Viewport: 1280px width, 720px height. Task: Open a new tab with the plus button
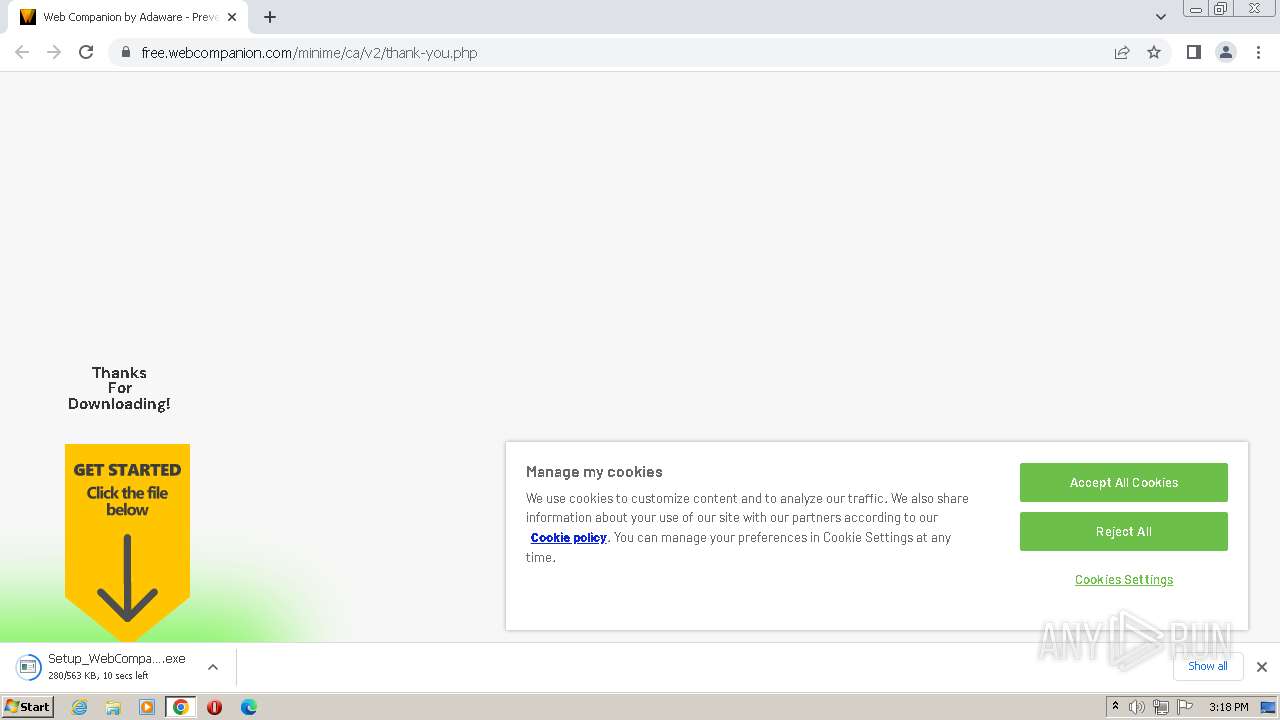270,17
